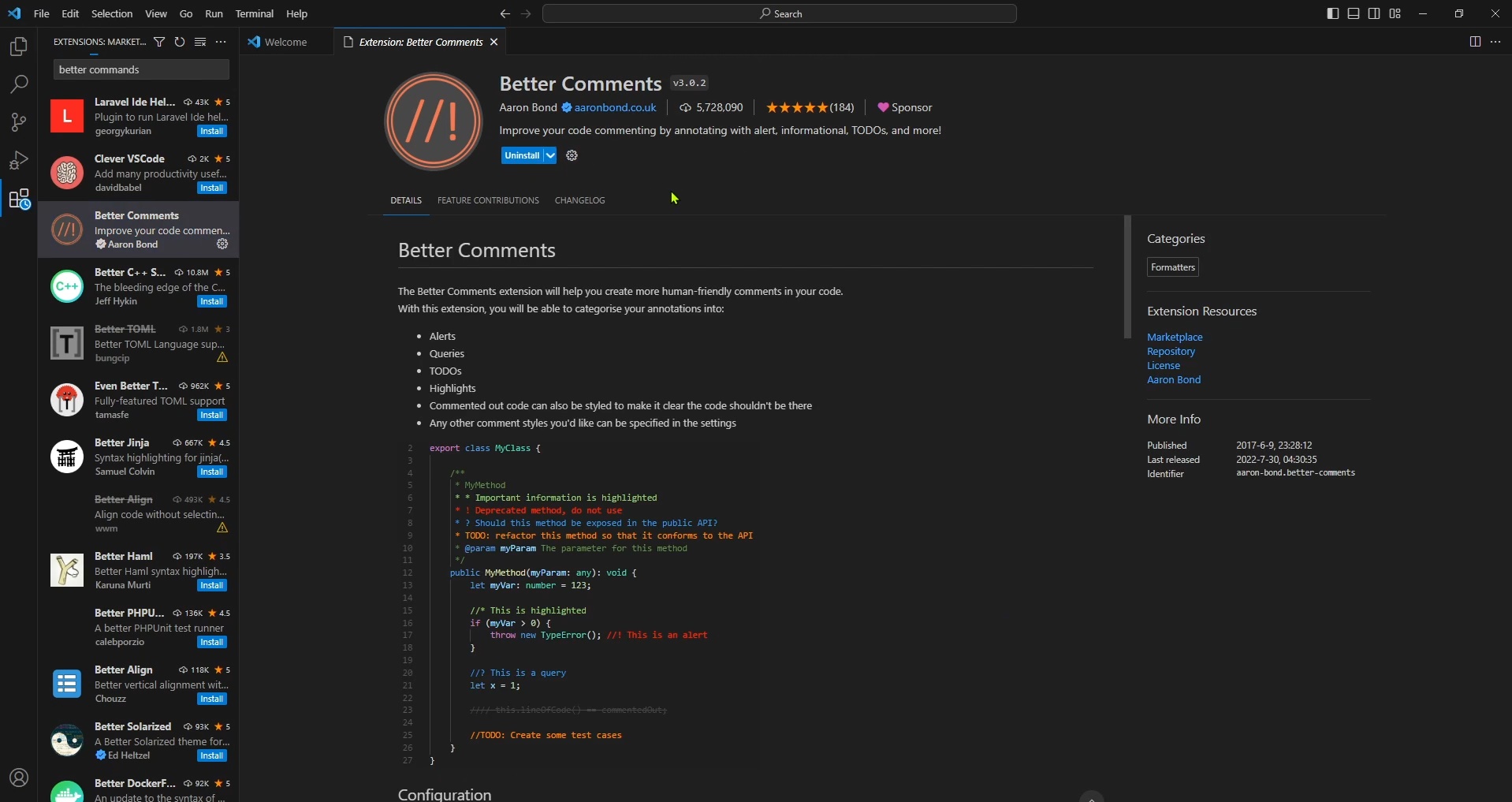Switch to the Feature Contributions tab

click(x=488, y=200)
